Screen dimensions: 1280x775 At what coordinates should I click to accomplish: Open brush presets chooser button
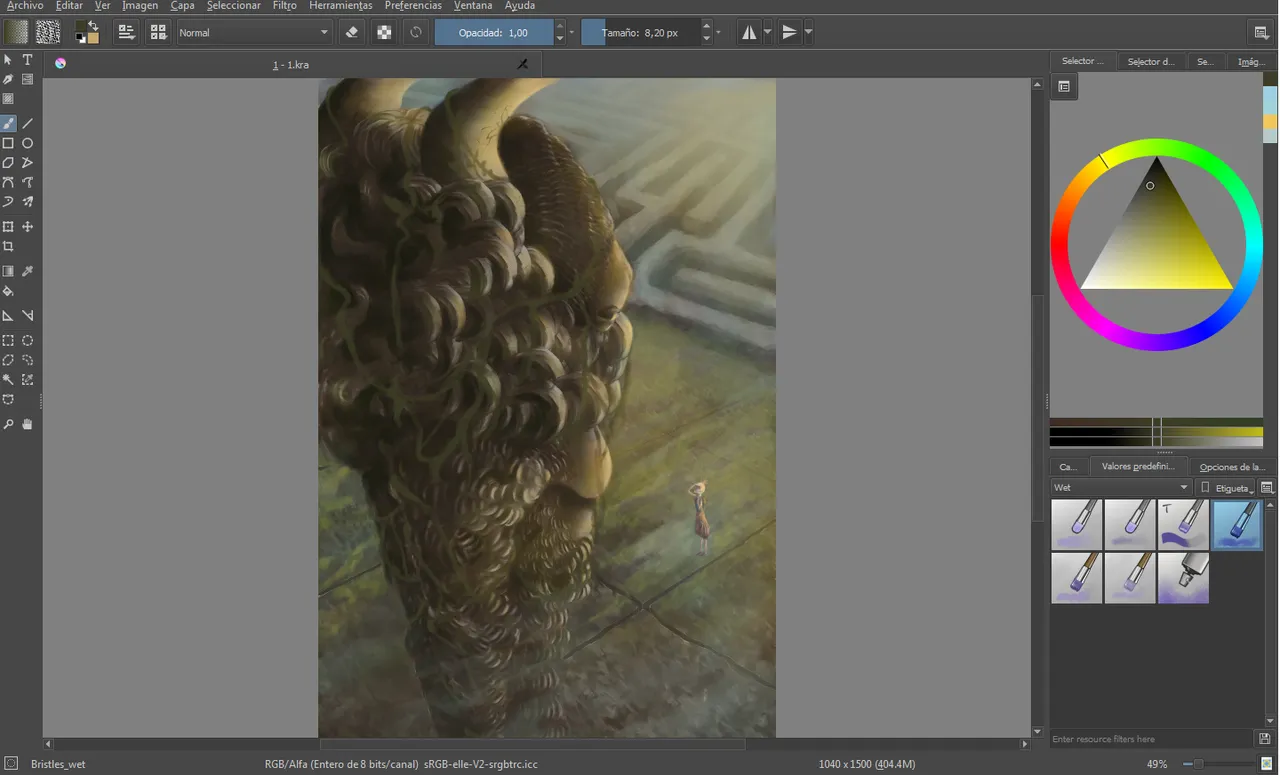pyautogui.click(x=158, y=32)
